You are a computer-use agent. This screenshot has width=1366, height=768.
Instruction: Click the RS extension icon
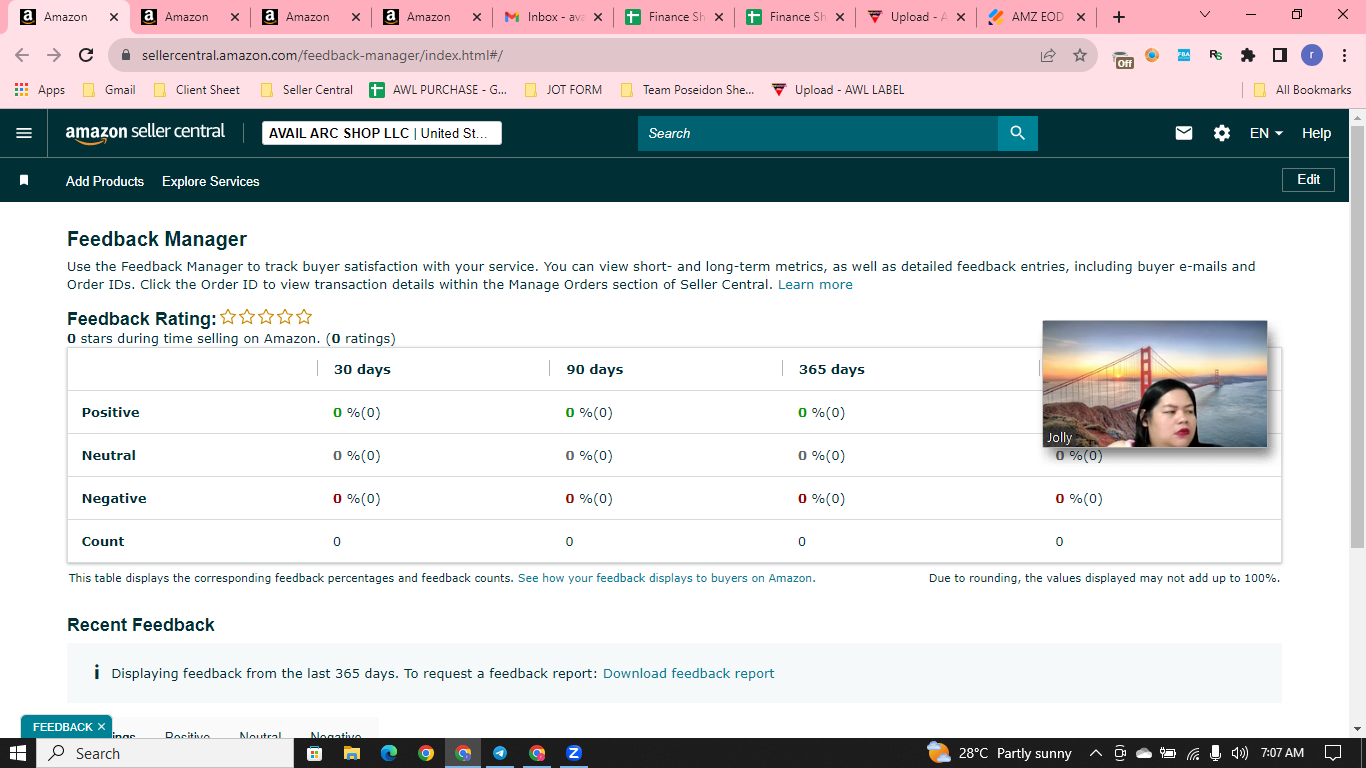[1216, 56]
